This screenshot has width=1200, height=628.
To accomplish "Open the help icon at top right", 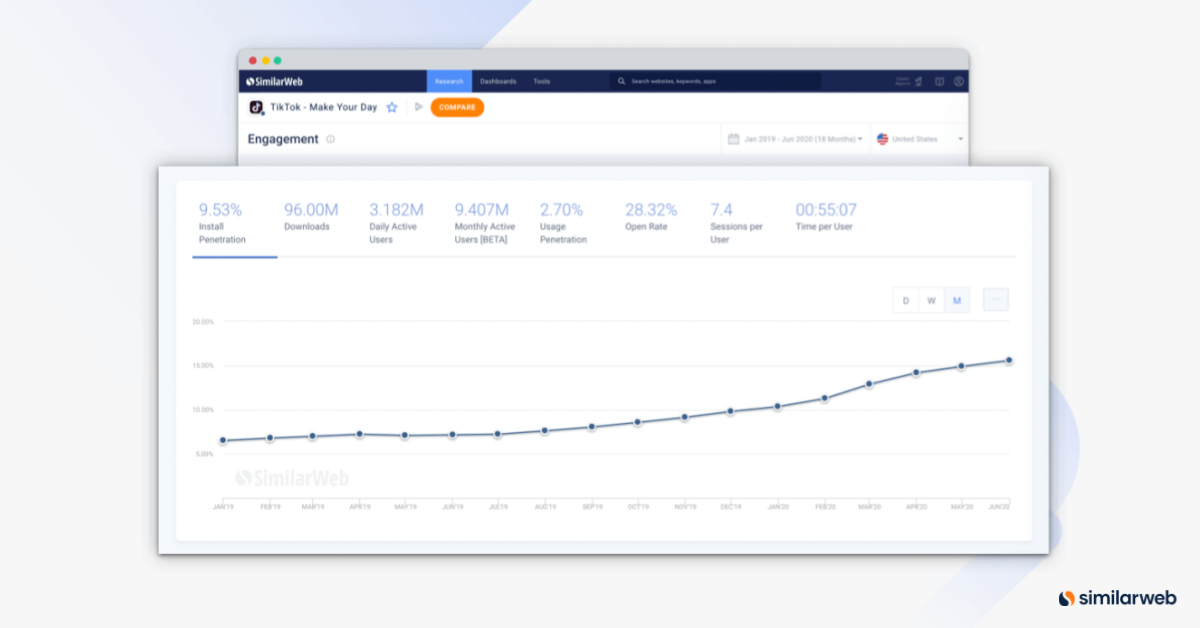I will (x=958, y=81).
